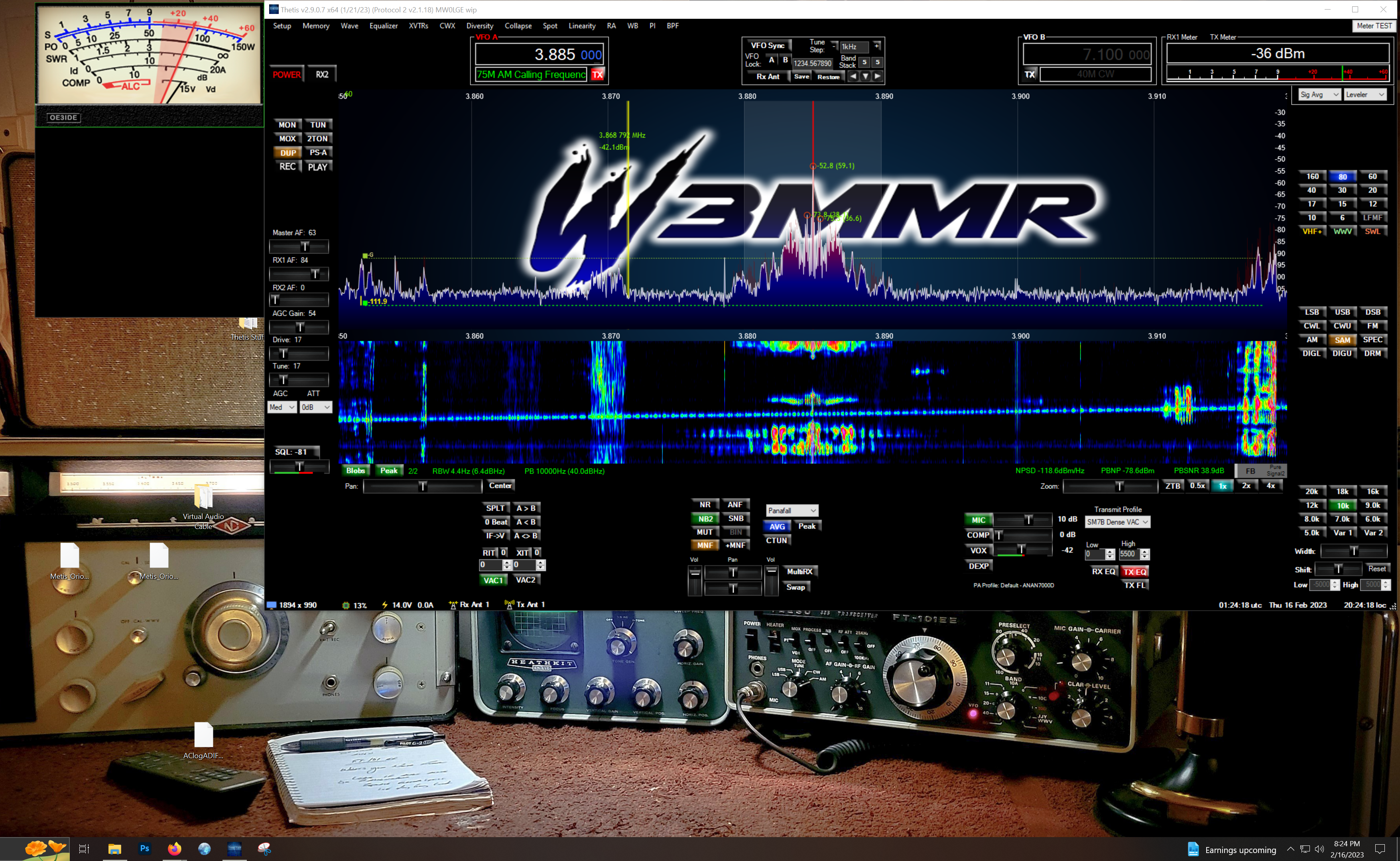The width and height of the screenshot is (1400, 861).
Task: Click the voltage lightning bolt icon
Action: pos(384,605)
